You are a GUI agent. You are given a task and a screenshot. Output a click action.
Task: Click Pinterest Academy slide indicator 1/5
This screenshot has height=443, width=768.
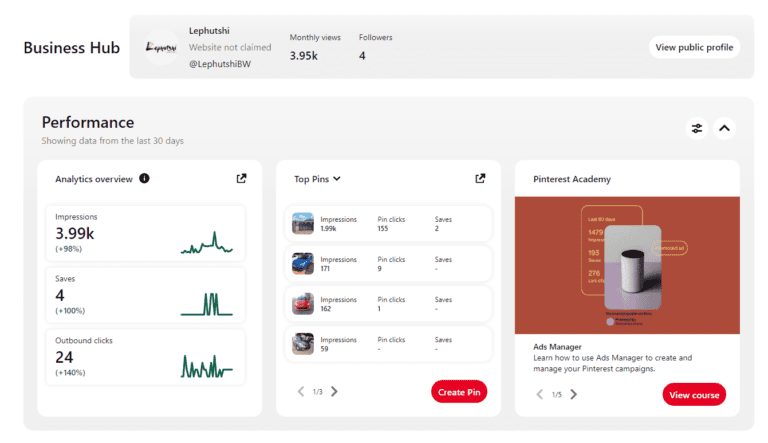(x=557, y=394)
